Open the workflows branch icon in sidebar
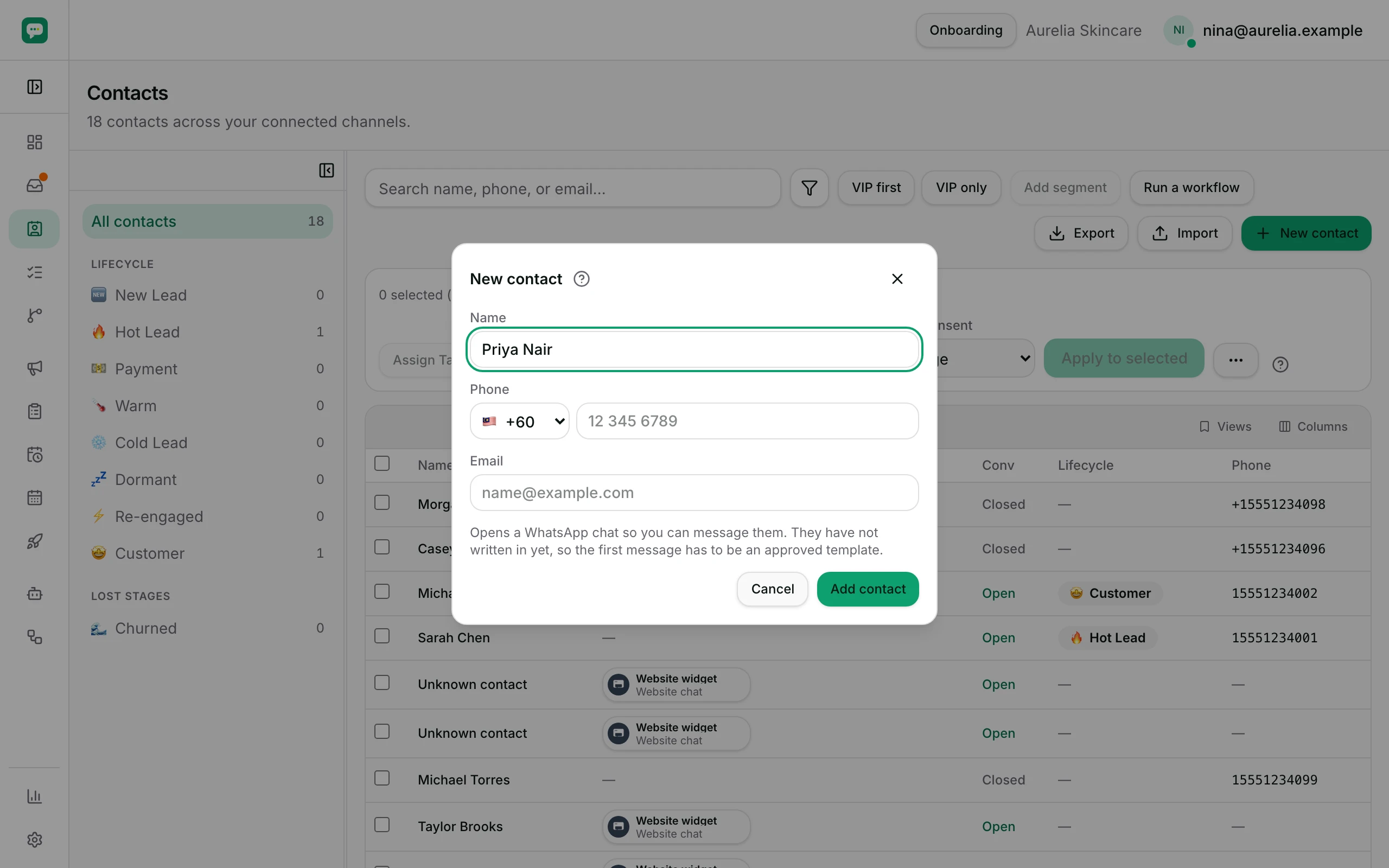This screenshot has width=1389, height=868. click(34, 315)
